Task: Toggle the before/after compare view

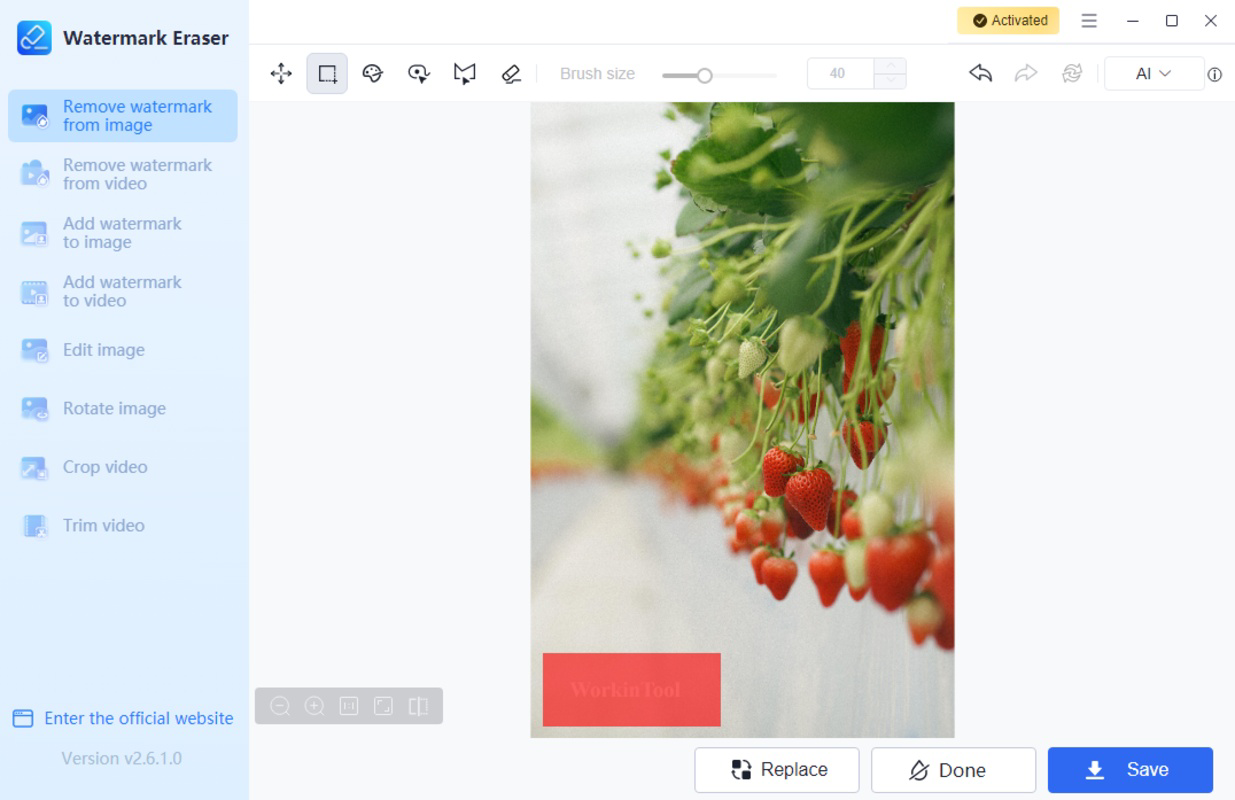Action: 418,706
